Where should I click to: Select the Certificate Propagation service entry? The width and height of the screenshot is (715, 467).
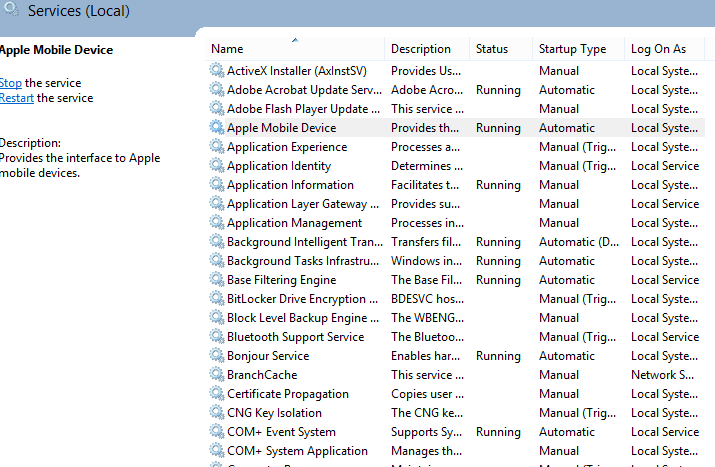[287, 394]
